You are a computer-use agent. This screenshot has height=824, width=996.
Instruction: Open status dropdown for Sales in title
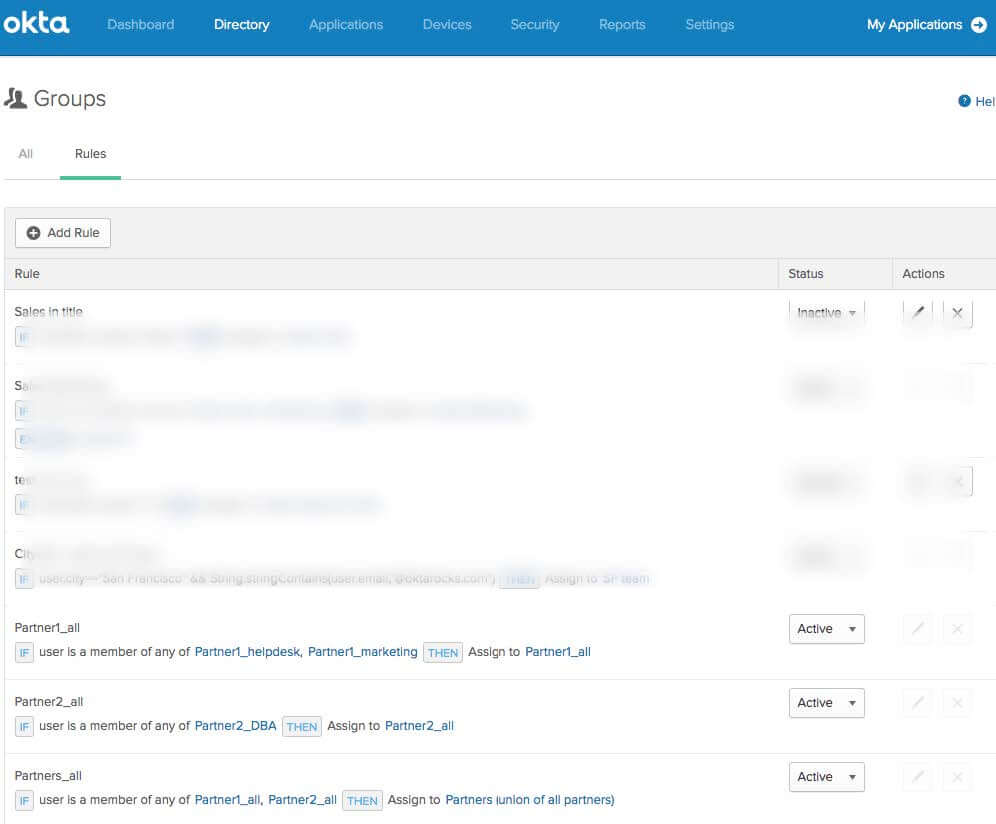pyautogui.click(x=826, y=313)
